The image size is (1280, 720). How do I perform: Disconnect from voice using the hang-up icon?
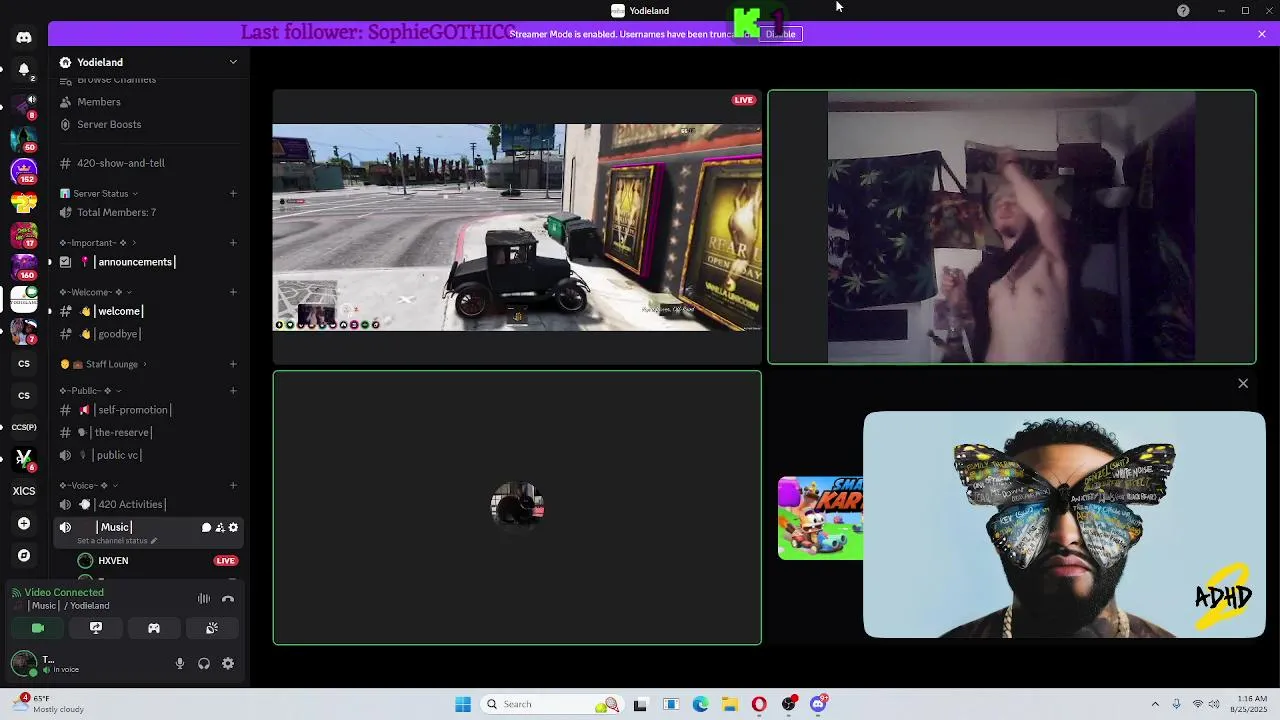228,599
